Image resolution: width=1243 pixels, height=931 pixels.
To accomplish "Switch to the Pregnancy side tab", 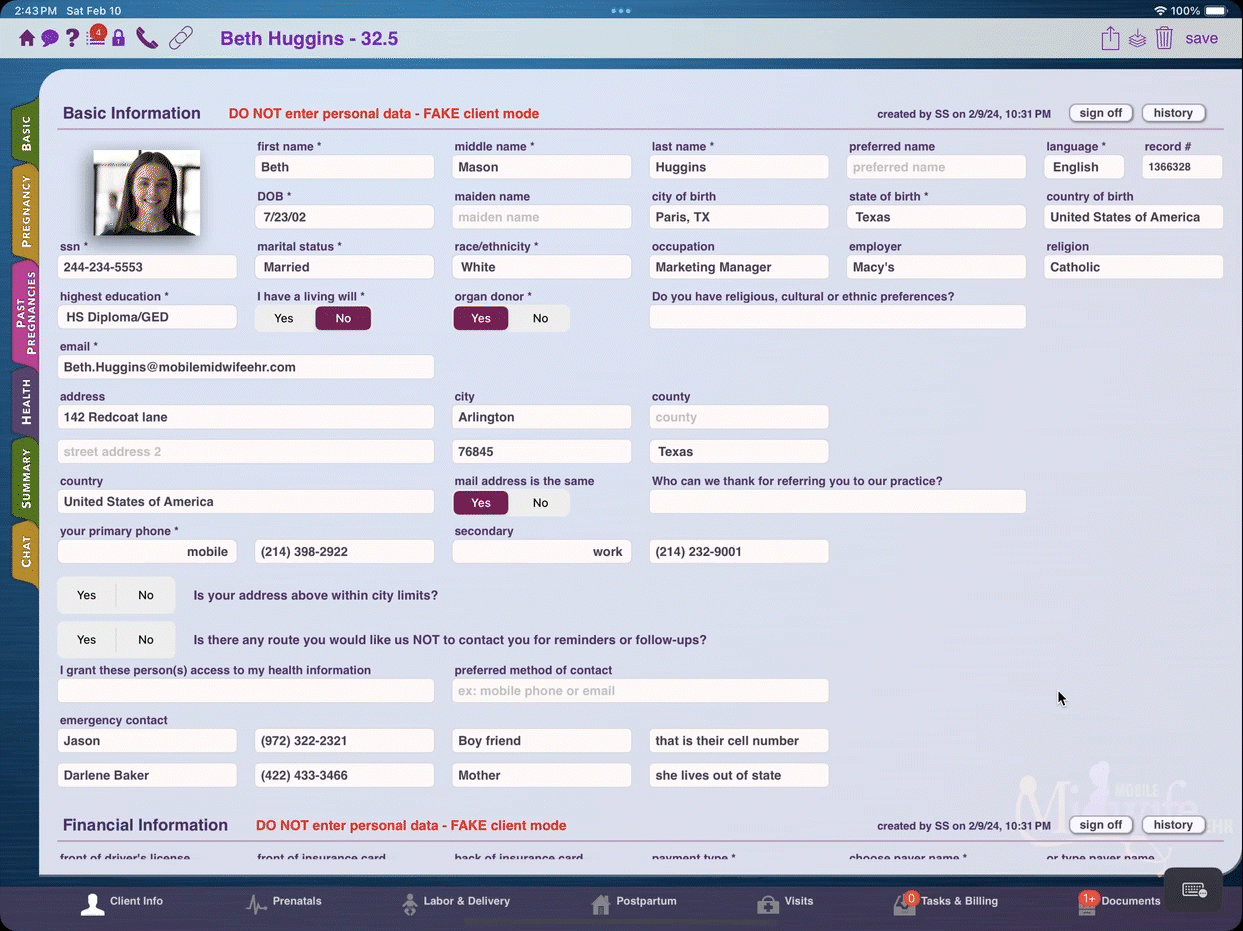I will 26,213.
